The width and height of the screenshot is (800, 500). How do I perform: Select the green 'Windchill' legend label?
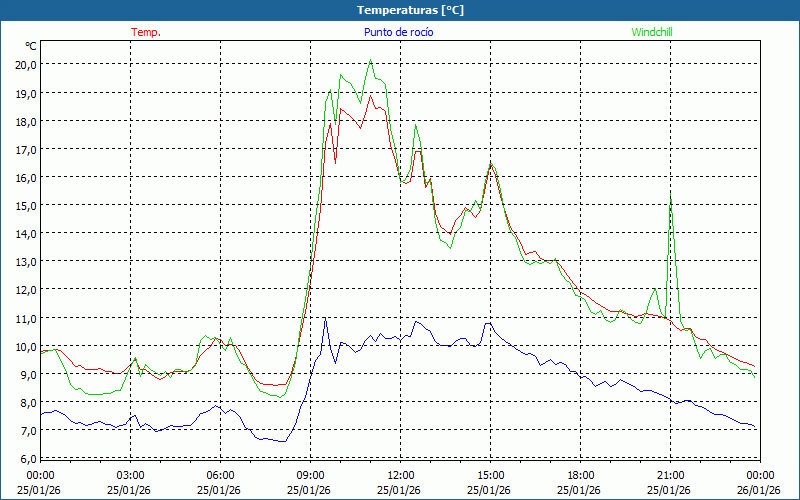(x=651, y=32)
